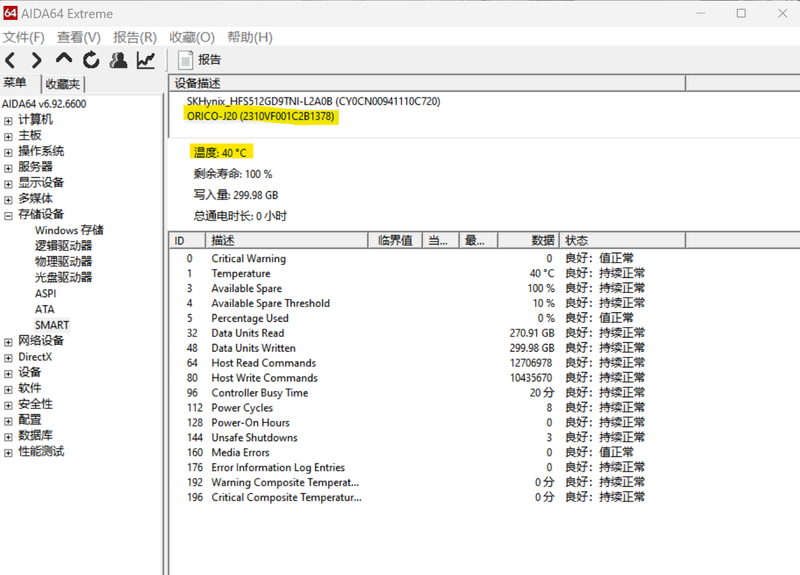The width and height of the screenshot is (800, 575).
Task: Select the AIDA64 v6.92.6600 root item
Action: (44, 104)
